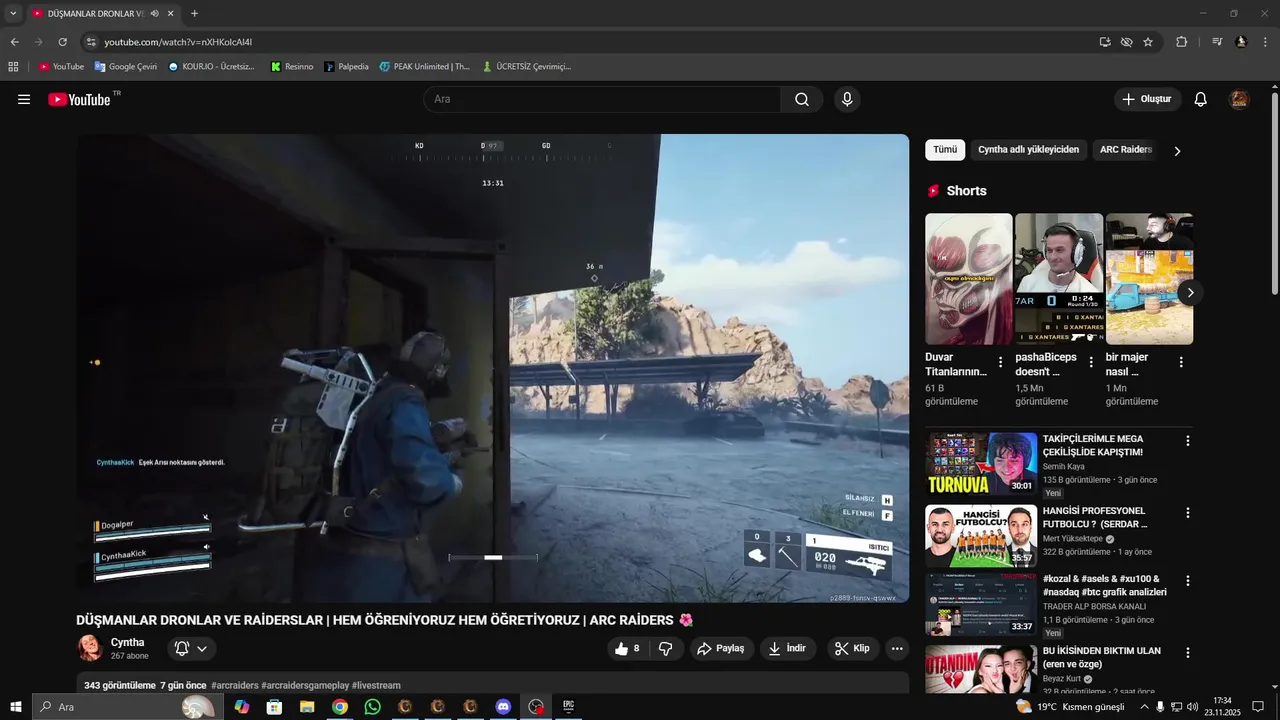Open the YouTube hamburger guide menu

pyautogui.click(x=24, y=99)
